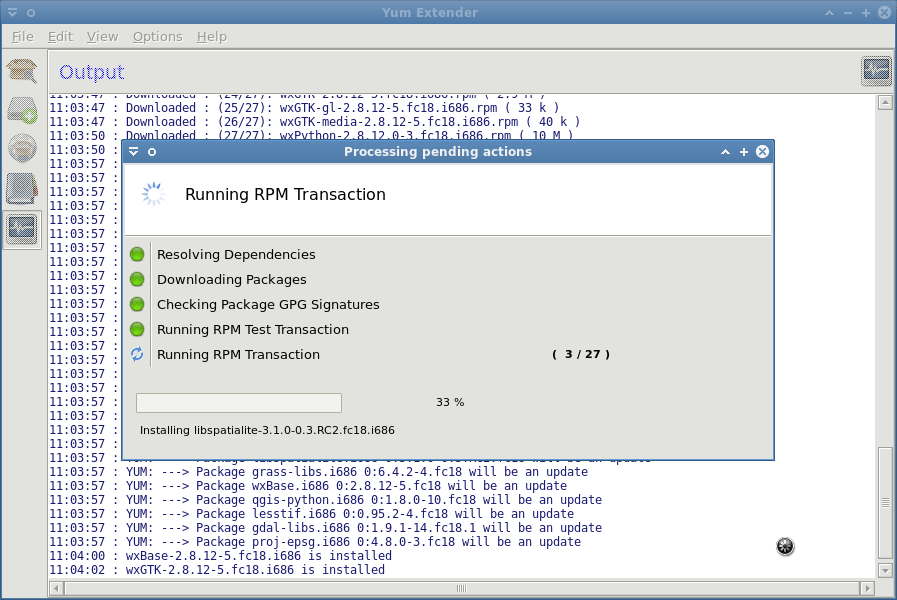
Task: Click the horizontal scrollbar thumb
Action: click(462, 588)
